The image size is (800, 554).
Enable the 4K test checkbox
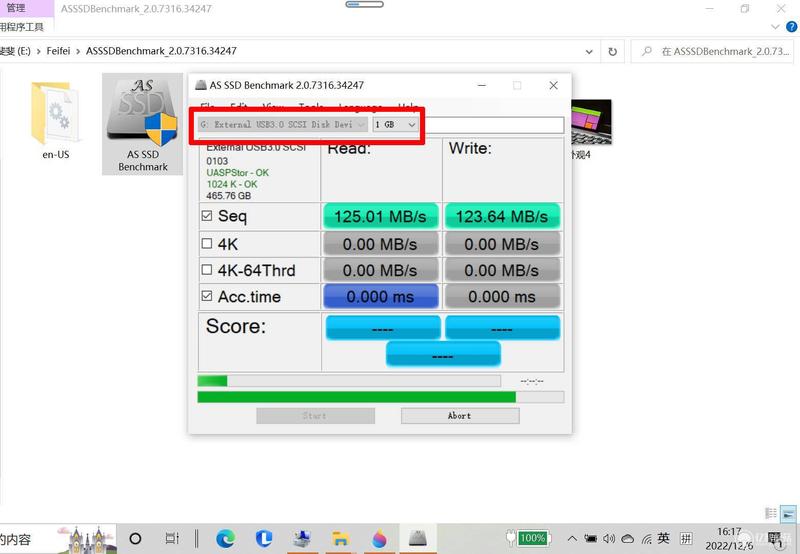(x=207, y=243)
